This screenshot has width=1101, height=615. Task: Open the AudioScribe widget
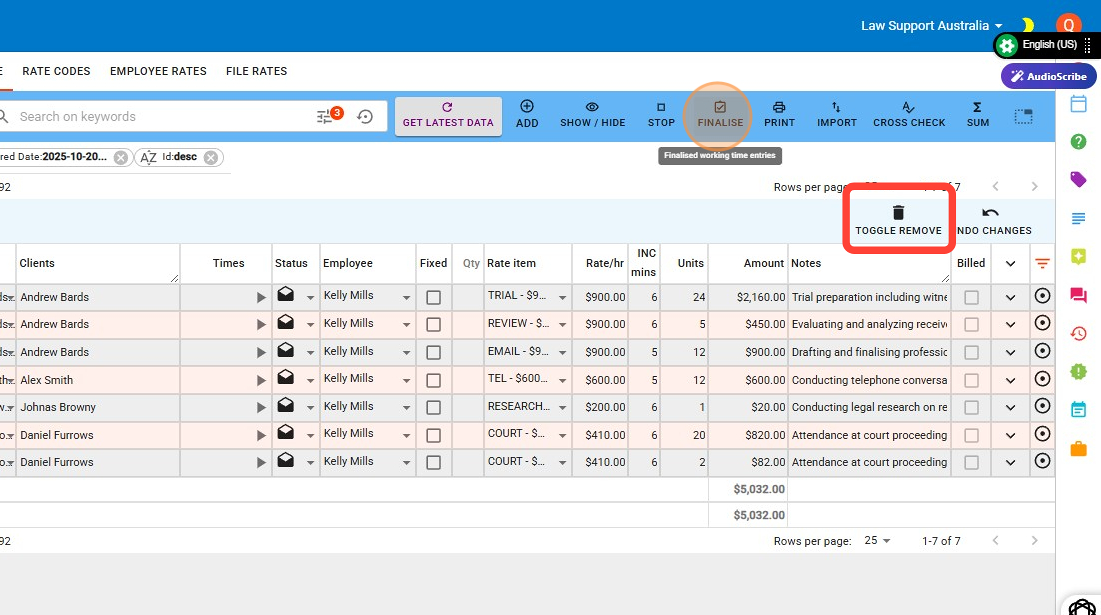tap(1048, 76)
